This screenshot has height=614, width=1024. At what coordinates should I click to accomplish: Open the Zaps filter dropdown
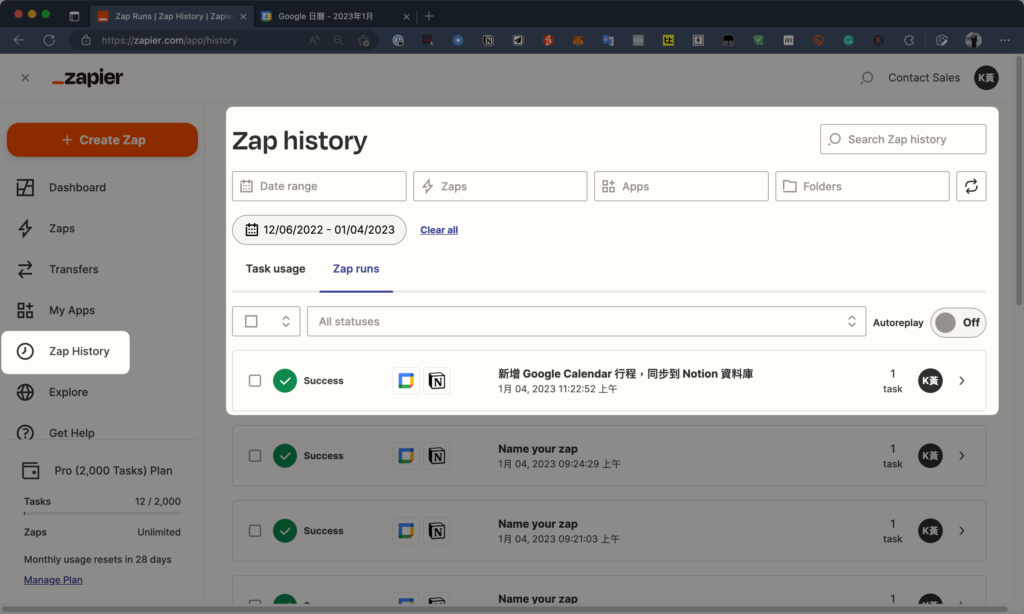500,186
